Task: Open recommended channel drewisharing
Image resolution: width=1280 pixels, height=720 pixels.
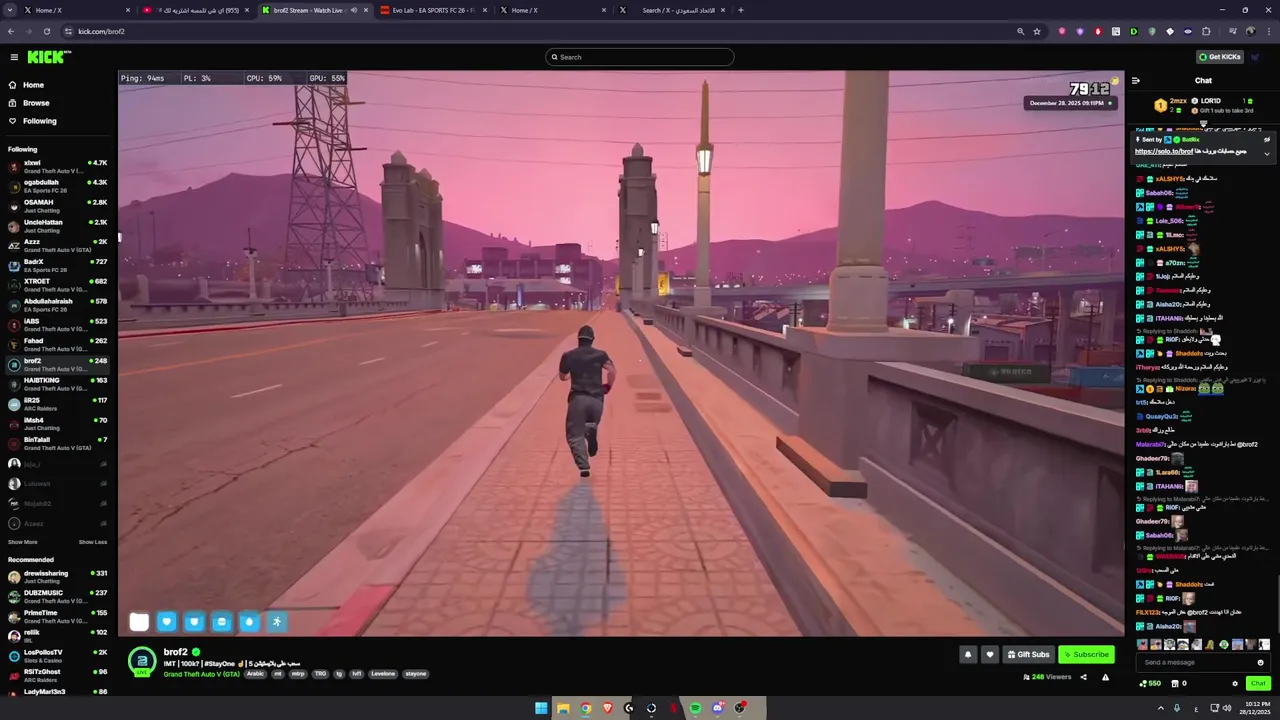Action: pyautogui.click(x=58, y=577)
